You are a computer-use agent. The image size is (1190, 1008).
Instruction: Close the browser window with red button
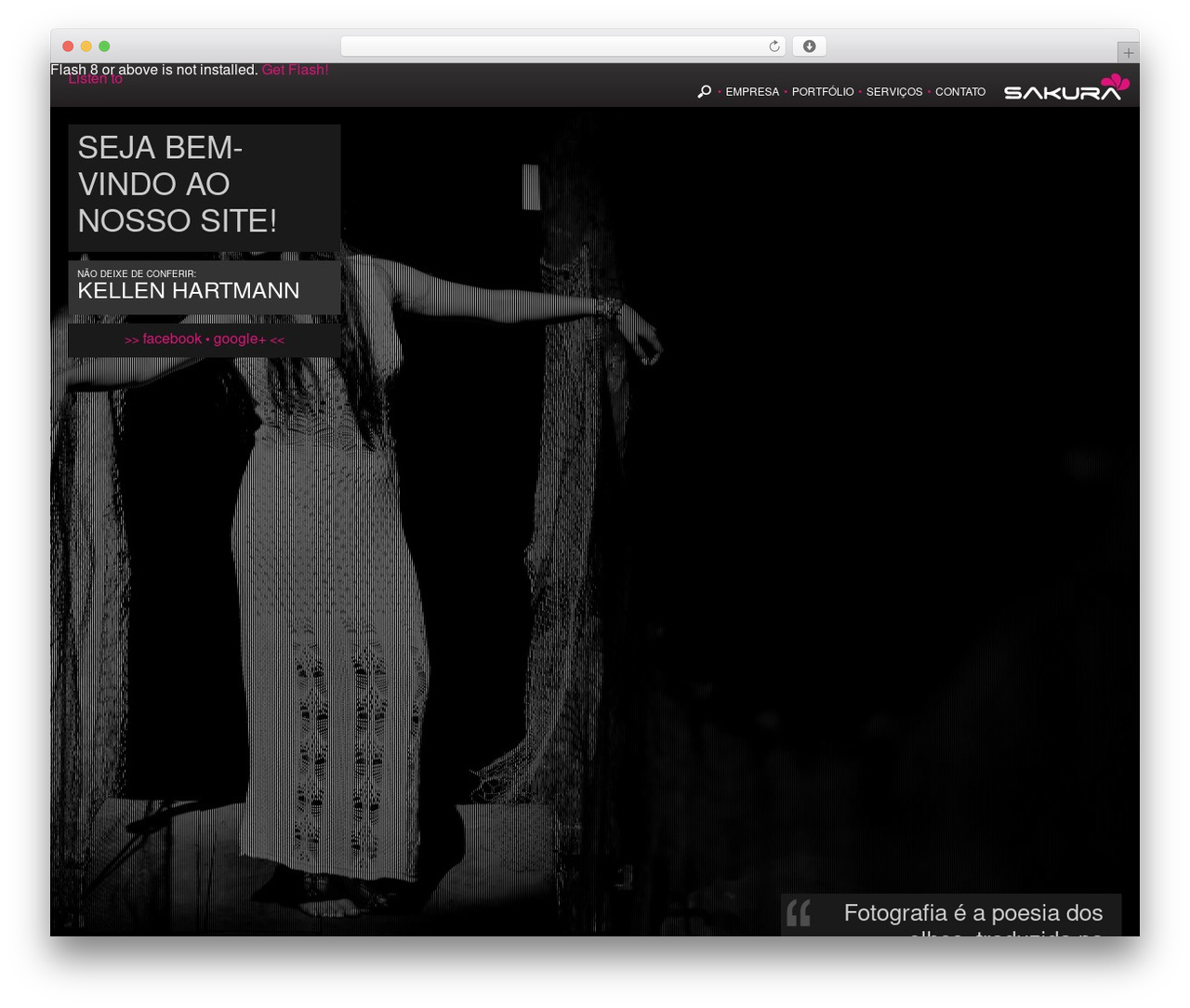coord(68,46)
